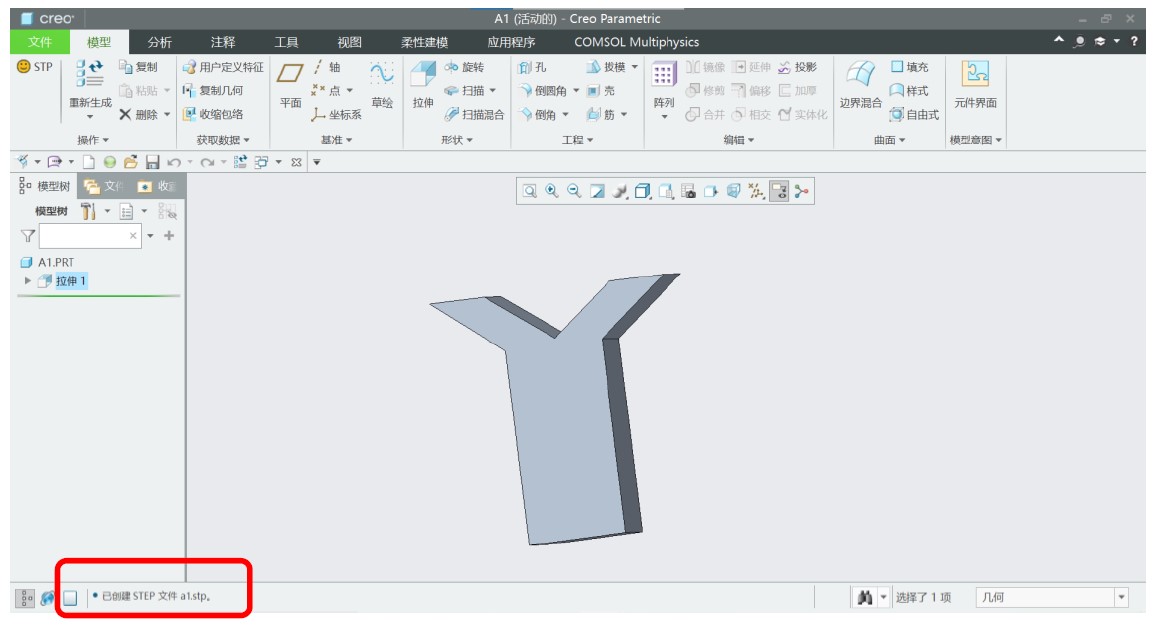
Task: Click the open file folder icon
Action: (x=131, y=162)
